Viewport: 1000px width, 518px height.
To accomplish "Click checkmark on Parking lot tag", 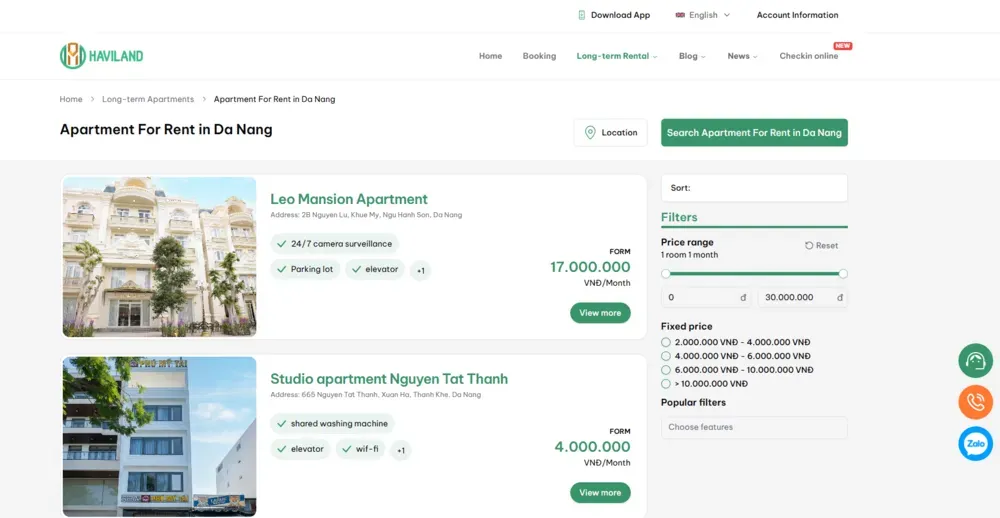I will 281,269.
